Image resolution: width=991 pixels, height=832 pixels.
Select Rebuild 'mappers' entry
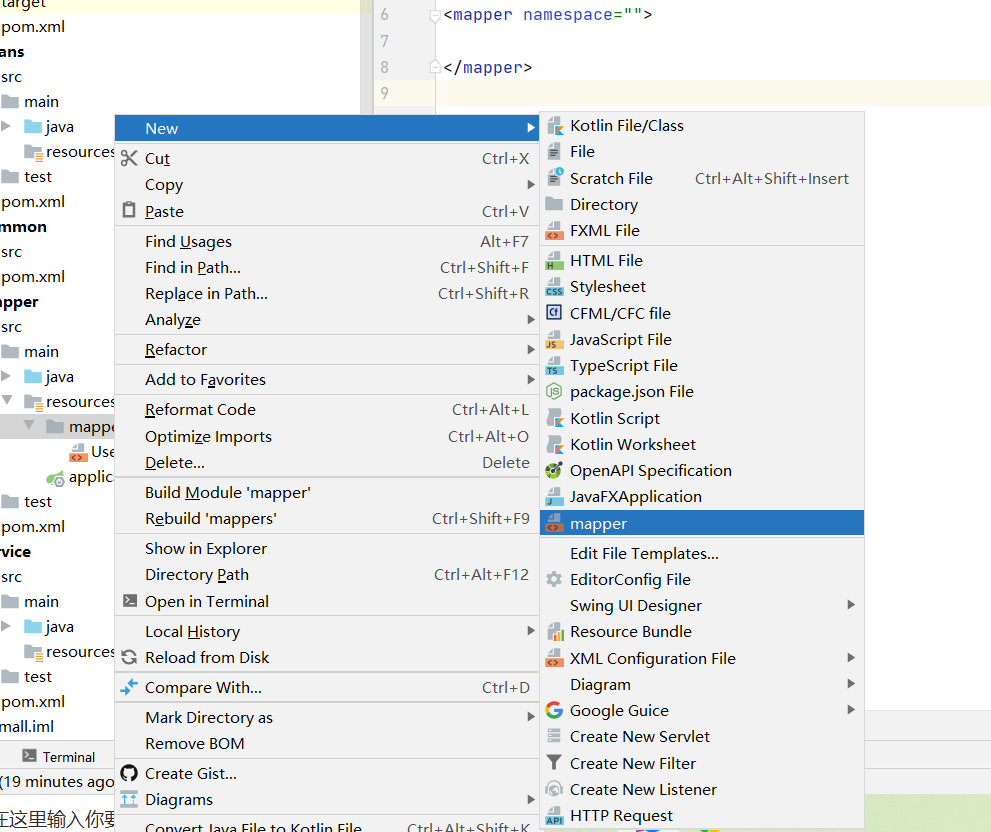click(327, 519)
